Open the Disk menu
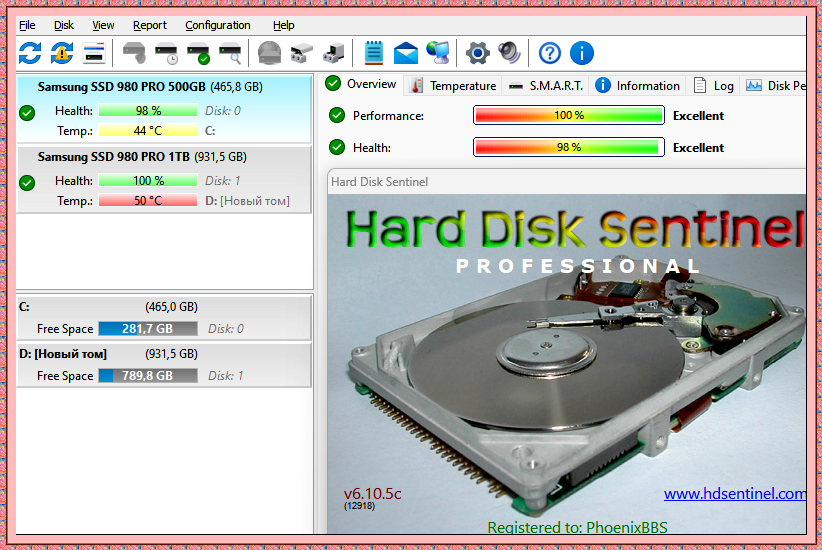822x550 pixels. pos(63,25)
